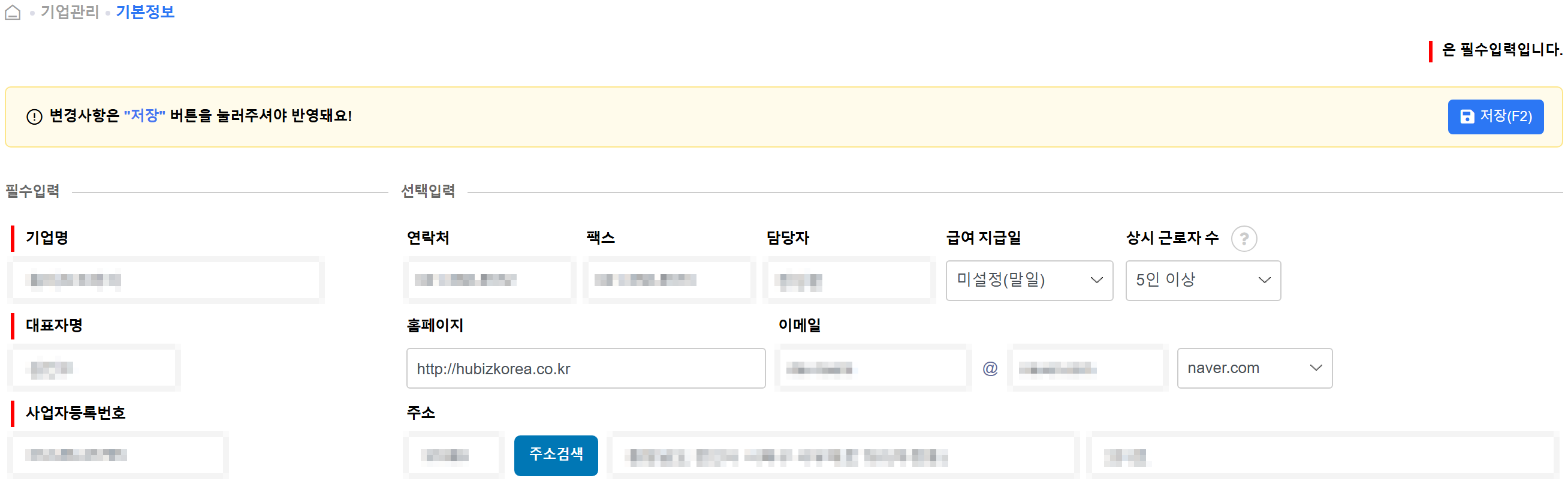Viewport: 1568px width, 481px height.
Task: Click the main address input field
Action: point(844,455)
